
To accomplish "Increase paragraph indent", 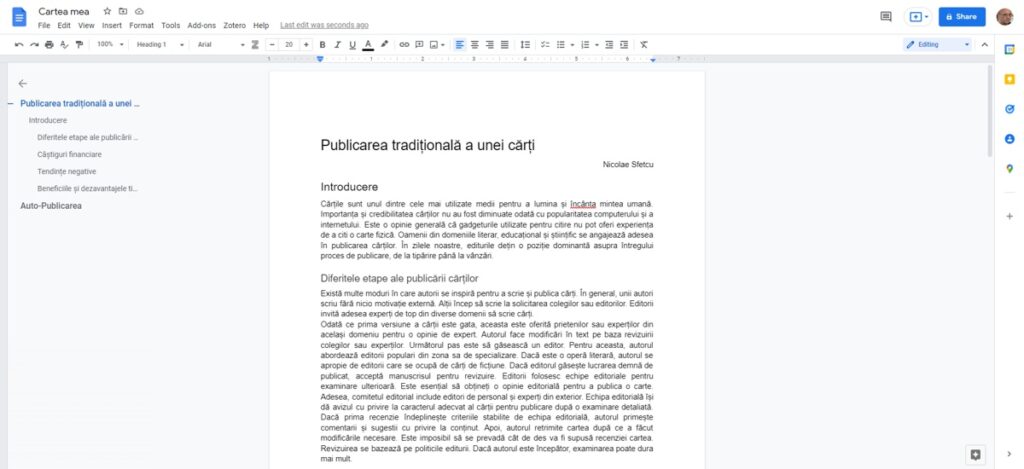I will click(624, 44).
